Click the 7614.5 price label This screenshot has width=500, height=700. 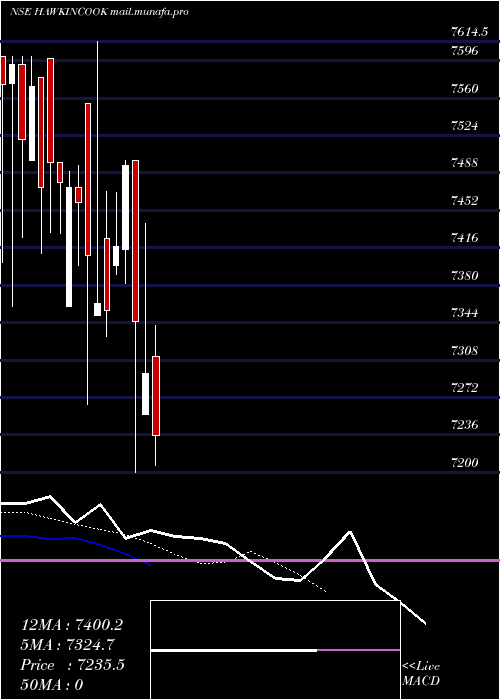coord(469,32)
